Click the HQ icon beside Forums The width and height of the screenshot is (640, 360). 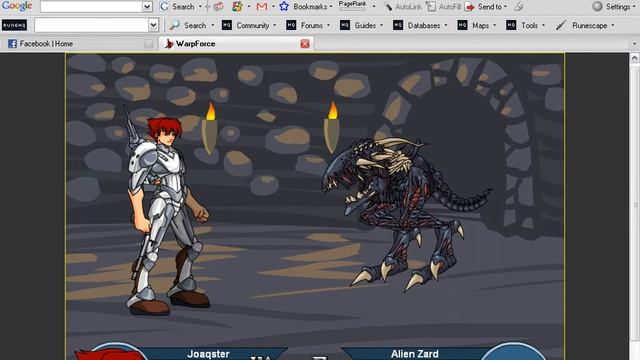pos(291,25)
